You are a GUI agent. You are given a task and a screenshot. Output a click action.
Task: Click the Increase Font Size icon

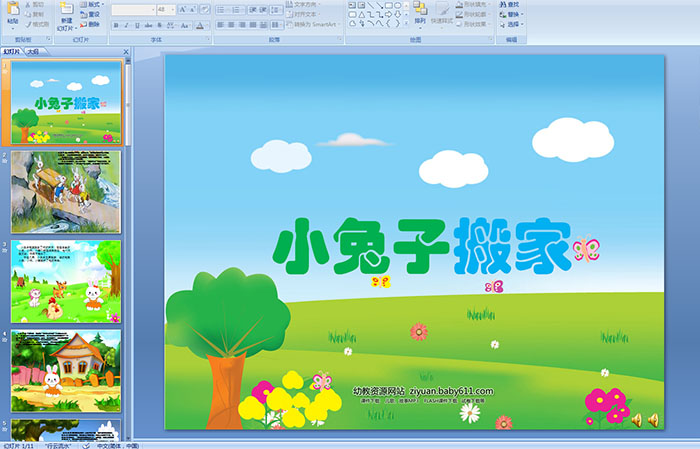click(x=183, y=8)
